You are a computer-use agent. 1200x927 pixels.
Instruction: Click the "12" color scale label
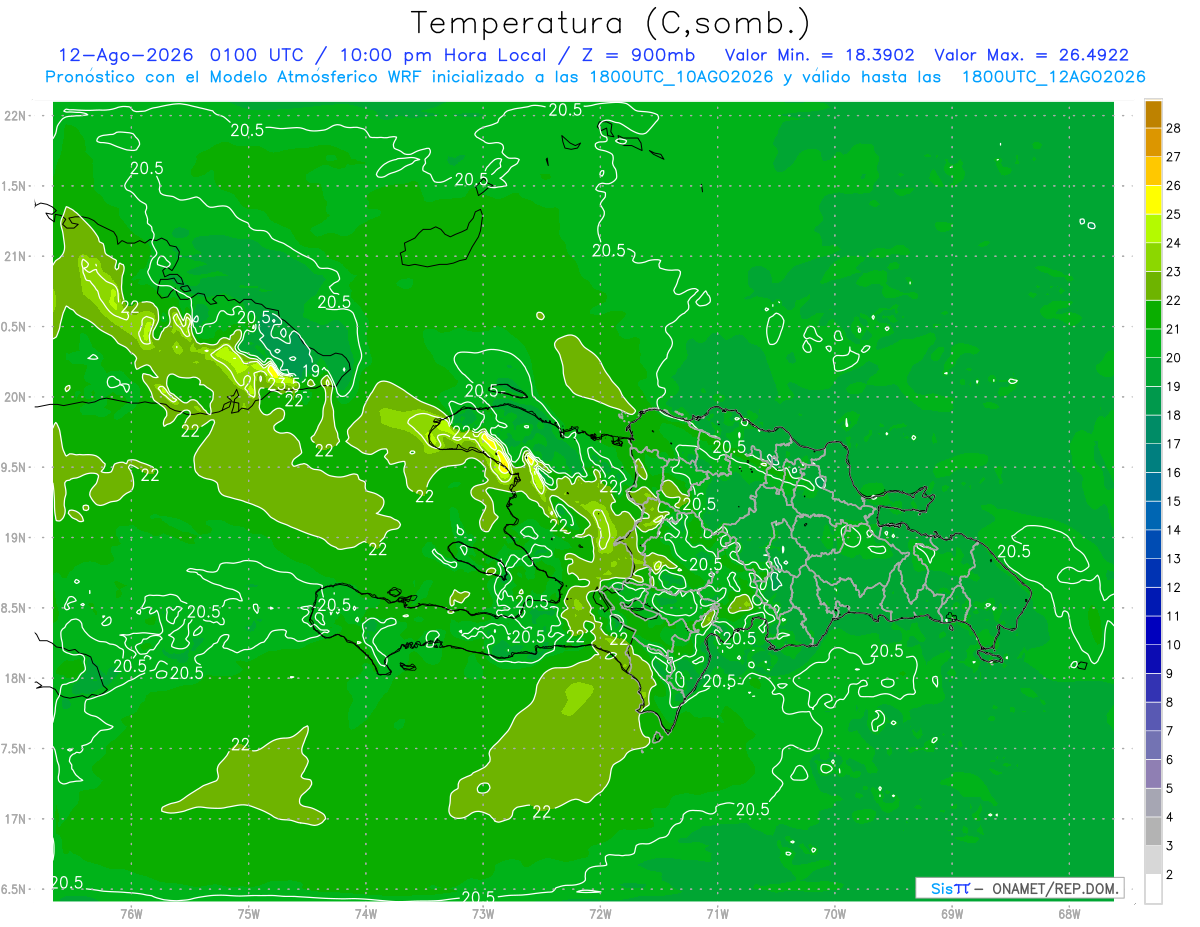click(1173, 587)
